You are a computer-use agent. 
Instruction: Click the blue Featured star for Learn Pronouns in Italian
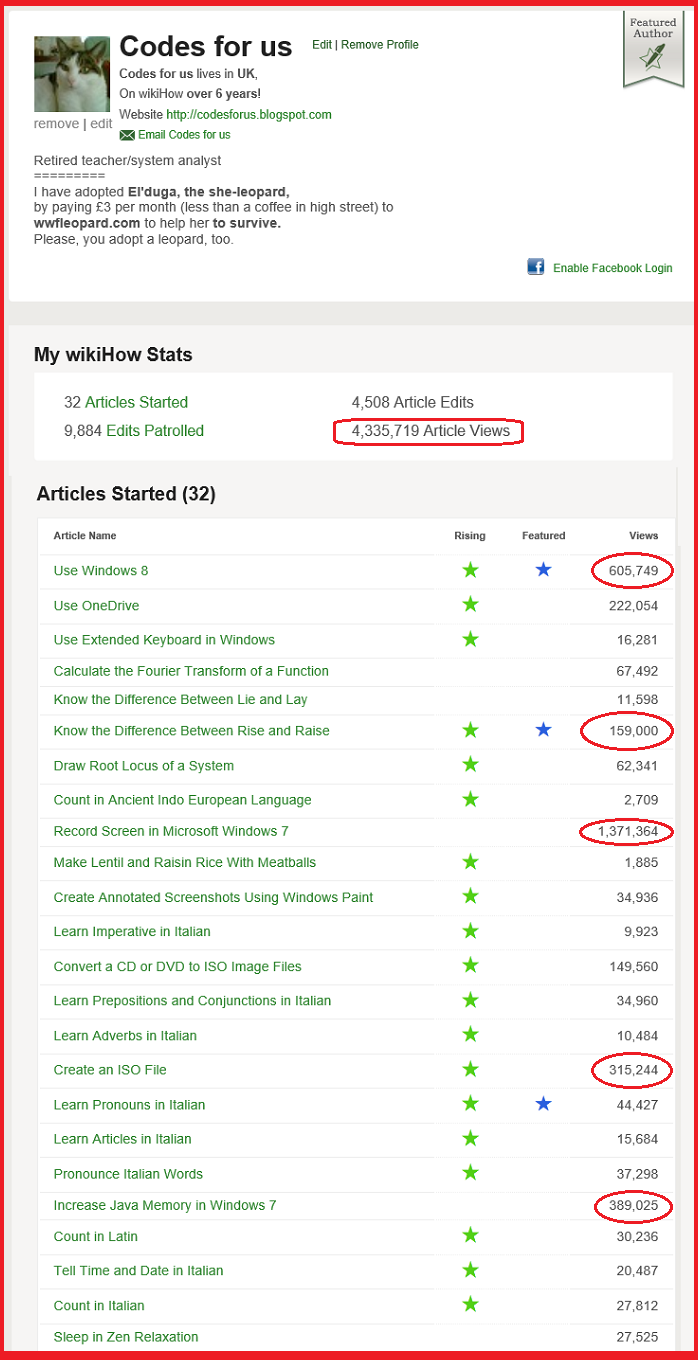(x=543, y=1104)
